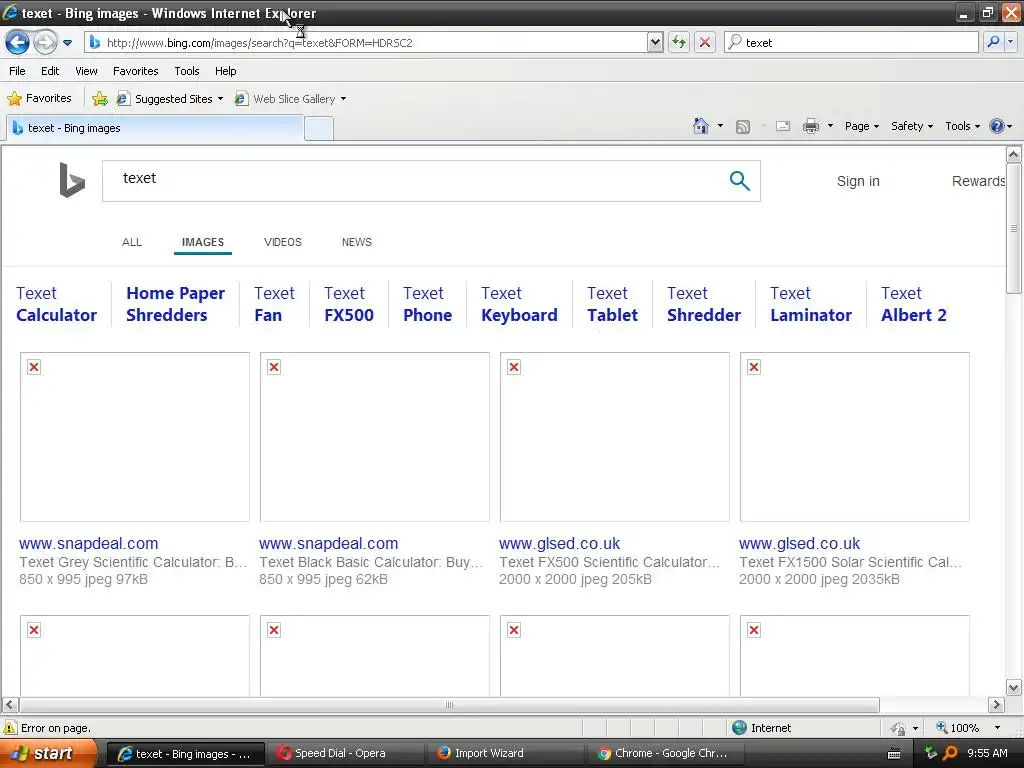The image size is (1024, 768).
Task: Click the browser Forward arrow button
Action: pos(45,43)
